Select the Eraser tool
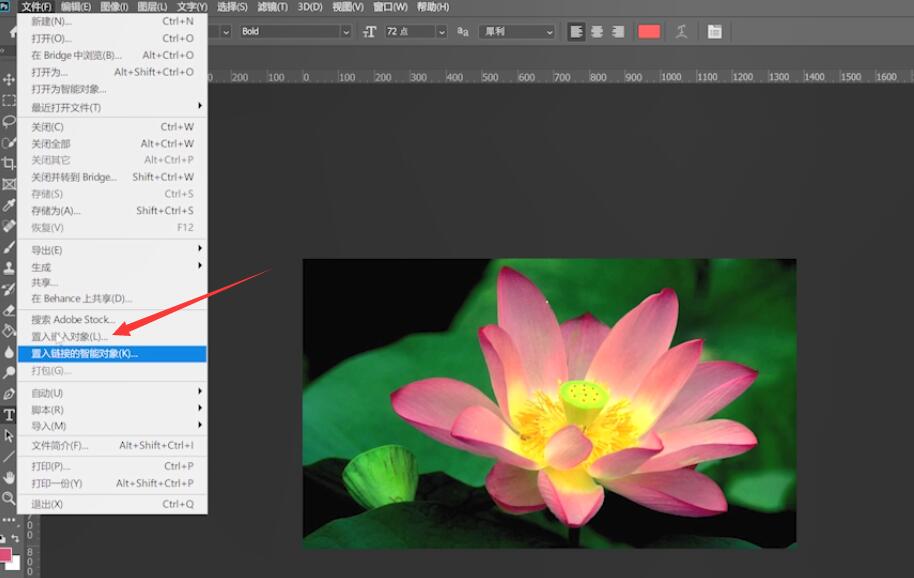Viewport: 914px width, 578px height. pos(9,310)
